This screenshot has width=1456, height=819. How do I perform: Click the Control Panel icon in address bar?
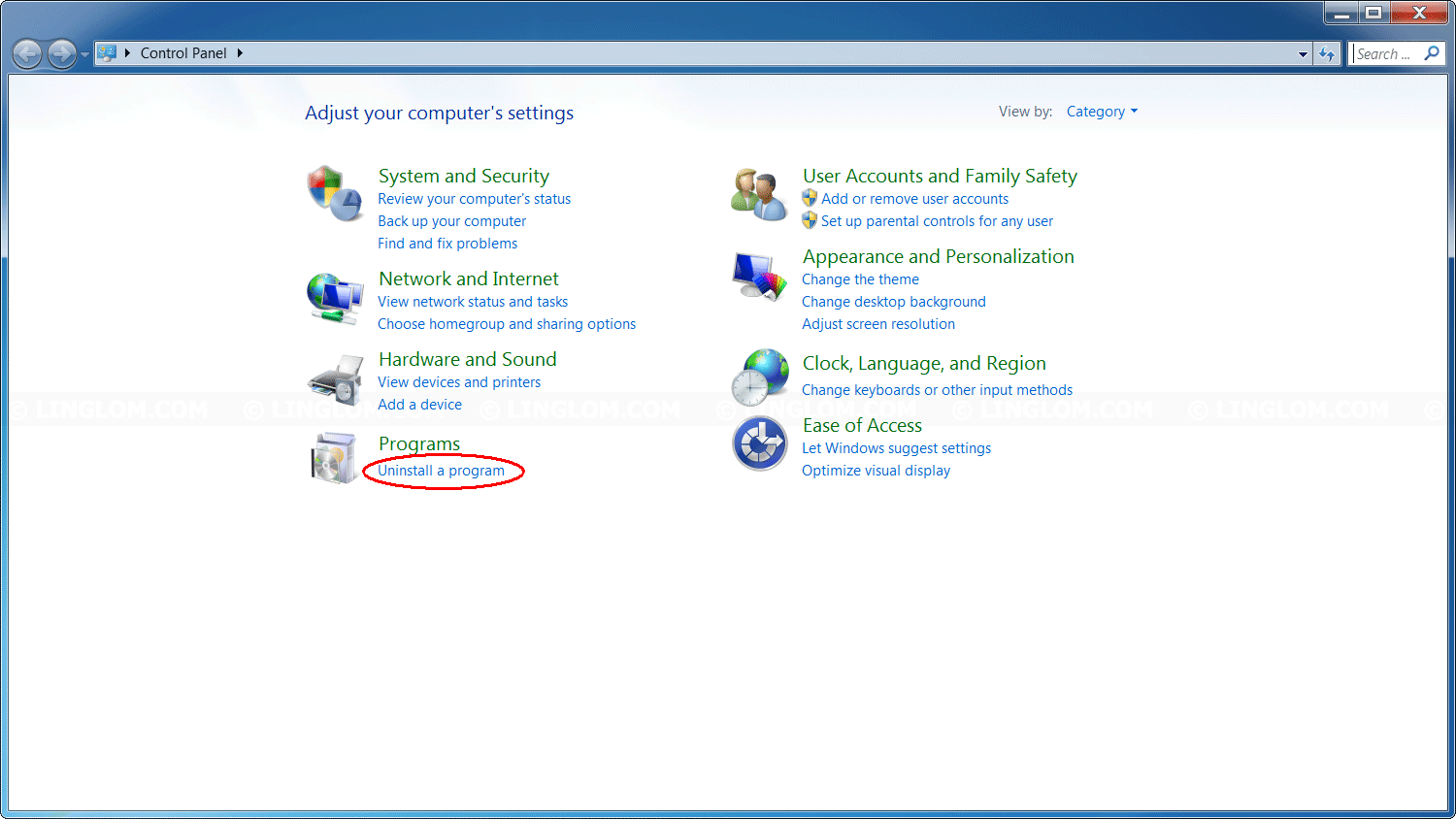click(107, 53)
